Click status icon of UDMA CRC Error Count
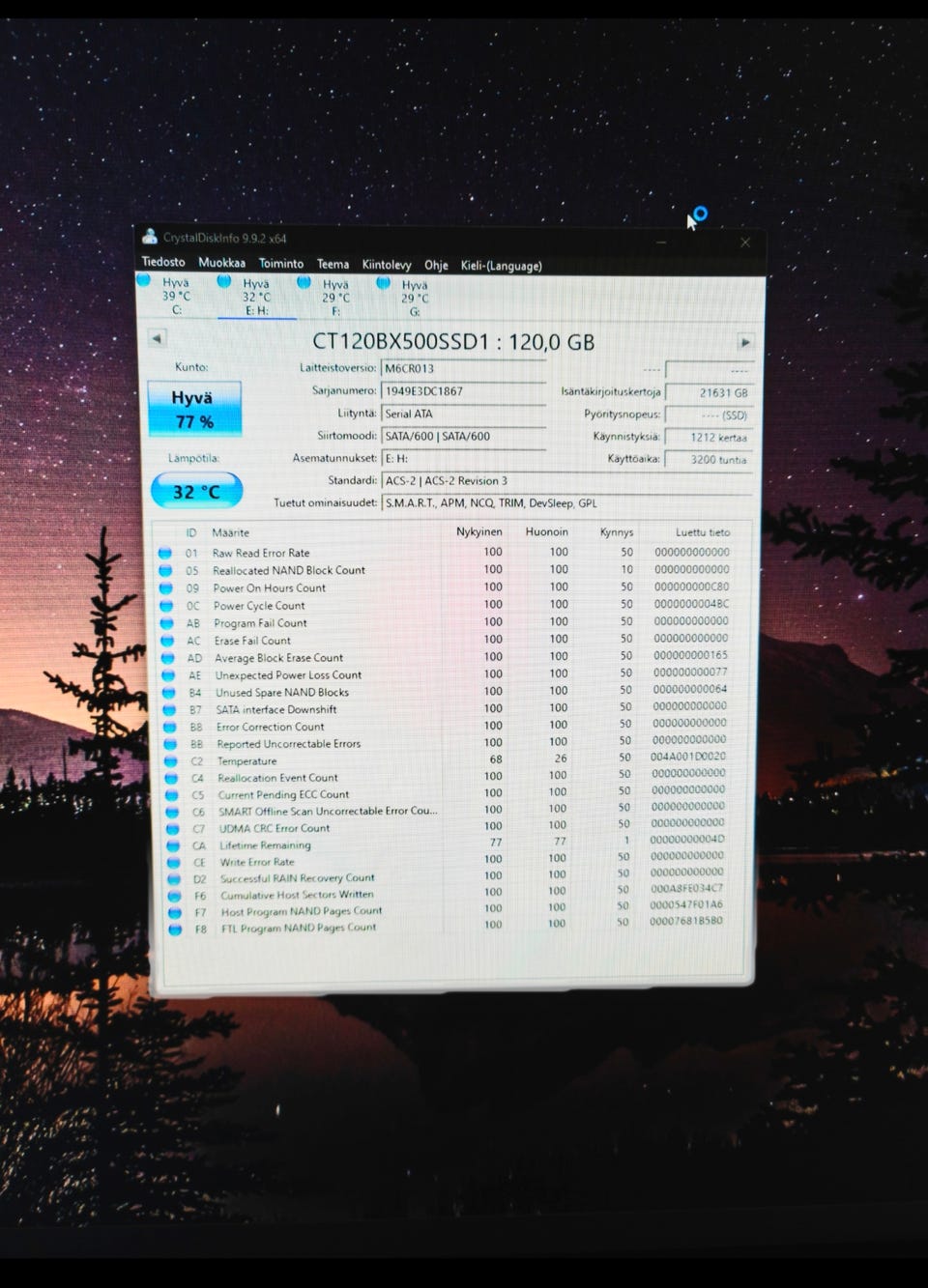 tap(172, 828)
